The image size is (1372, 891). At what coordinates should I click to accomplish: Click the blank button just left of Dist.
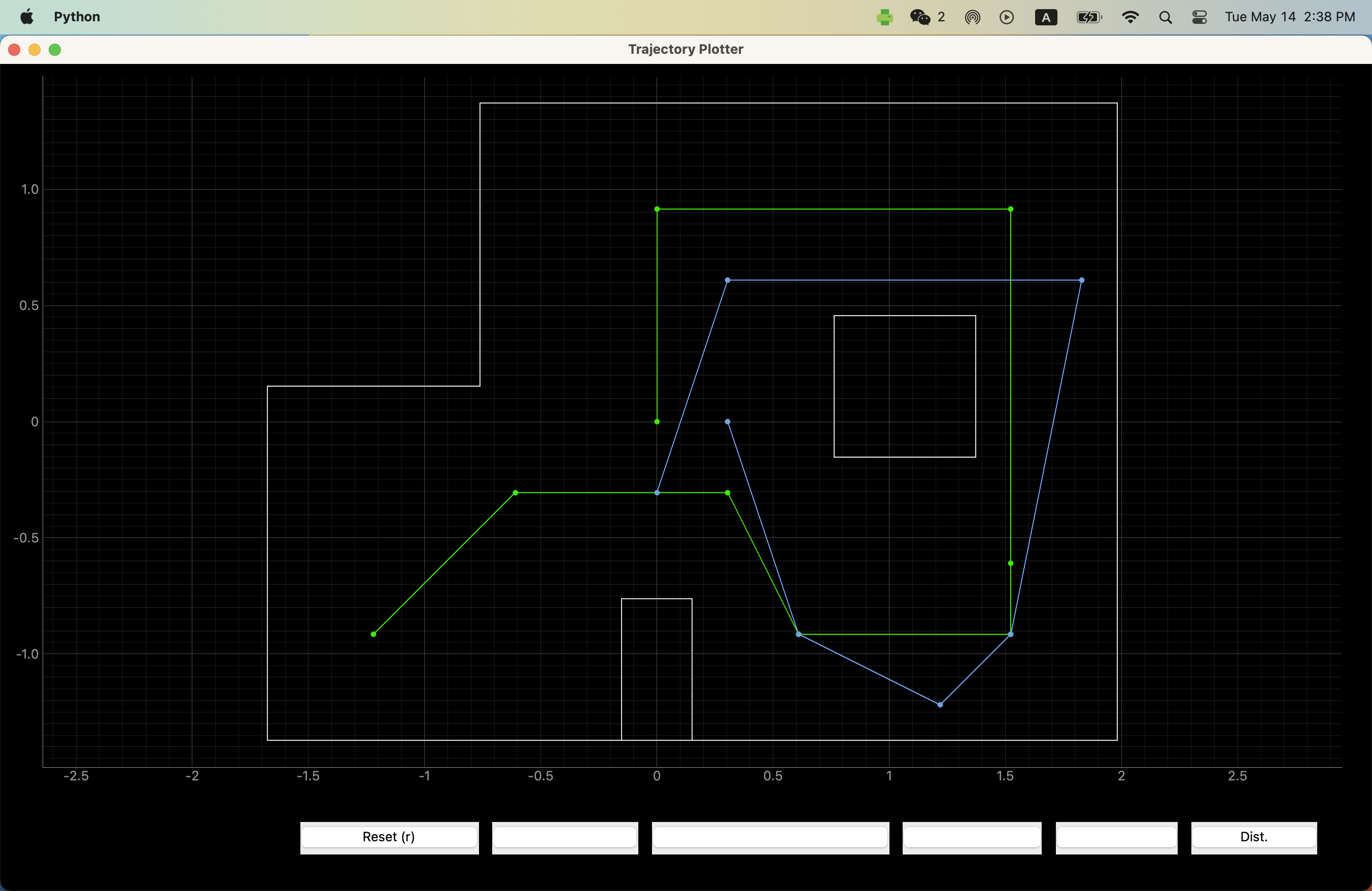click(x=1116, y=837)
